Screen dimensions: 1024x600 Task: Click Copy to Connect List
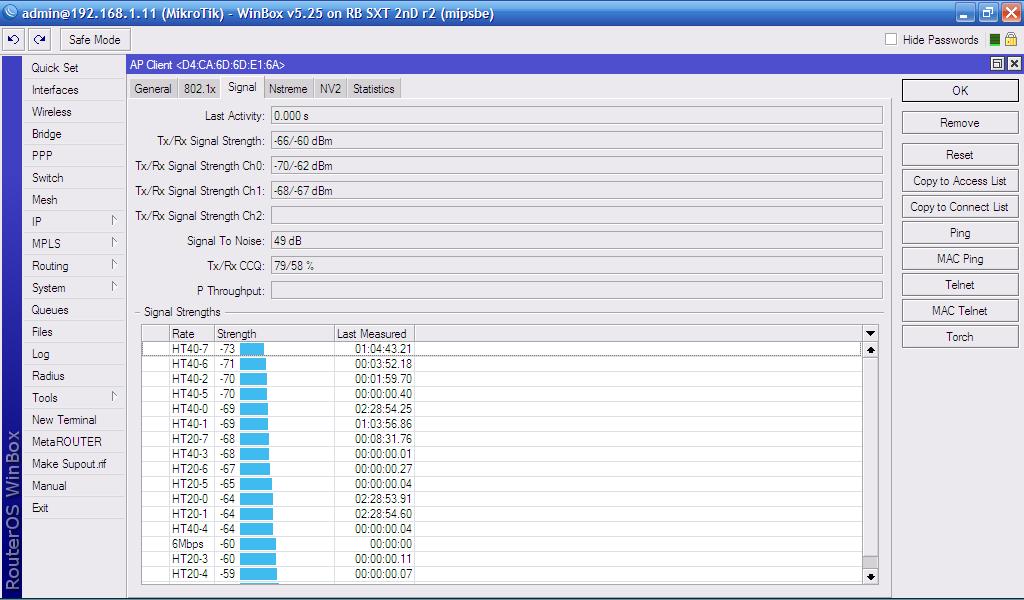[x=959, y=207]
